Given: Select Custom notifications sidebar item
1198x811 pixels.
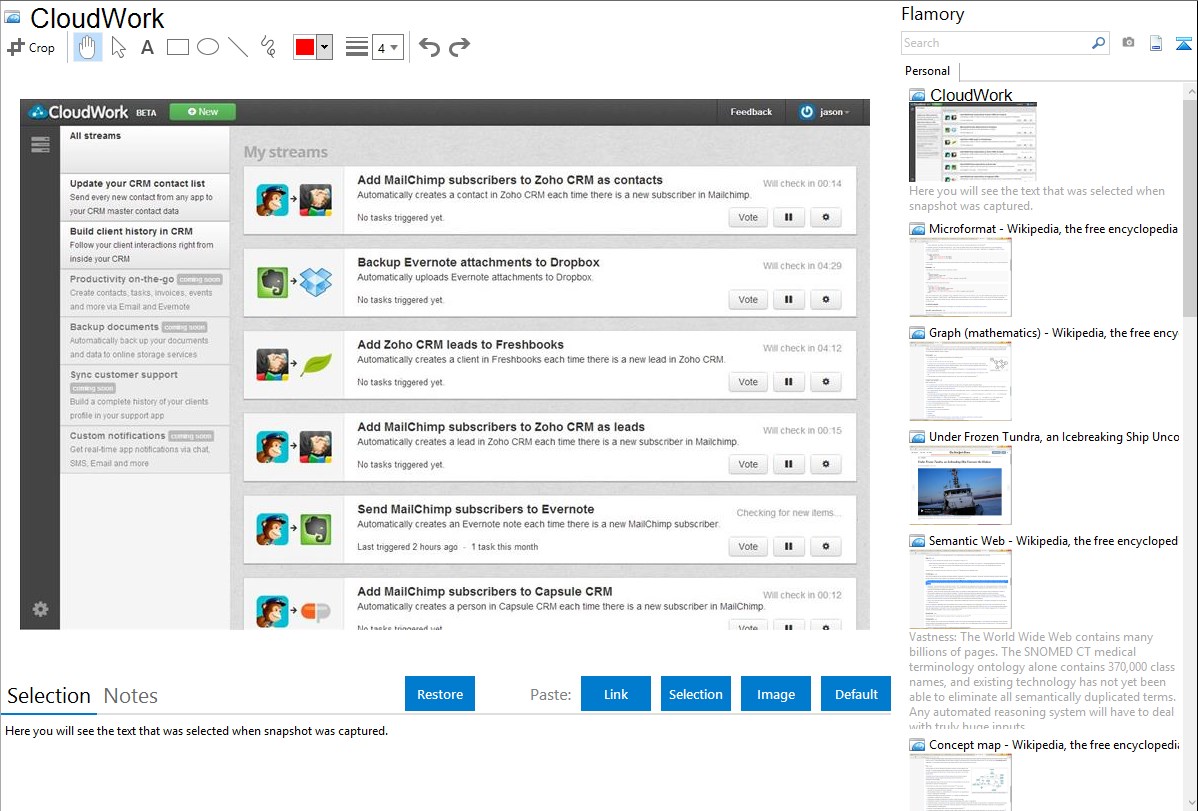Looking at the screenshot, I should (144, 449).
